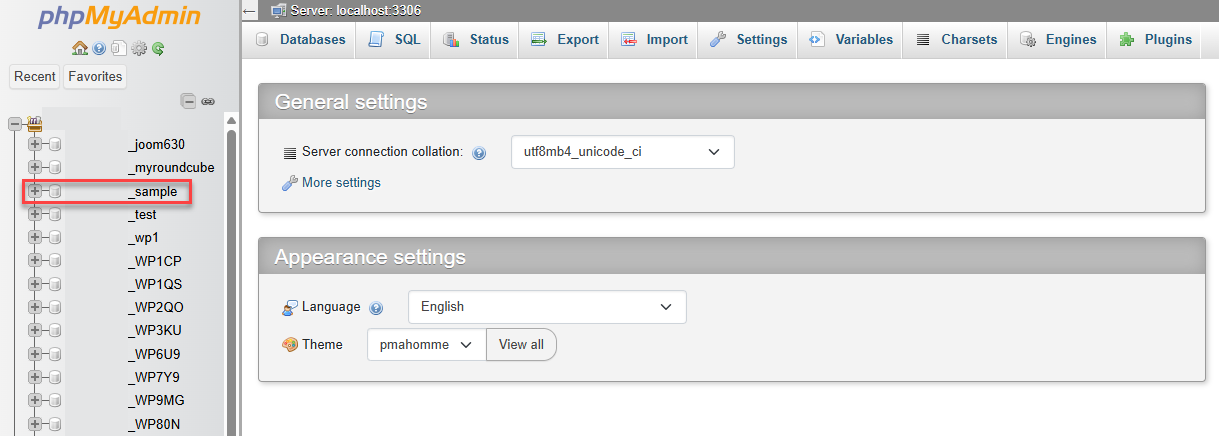Open the Theme dropdown showing pmahomme

point(426,344)
